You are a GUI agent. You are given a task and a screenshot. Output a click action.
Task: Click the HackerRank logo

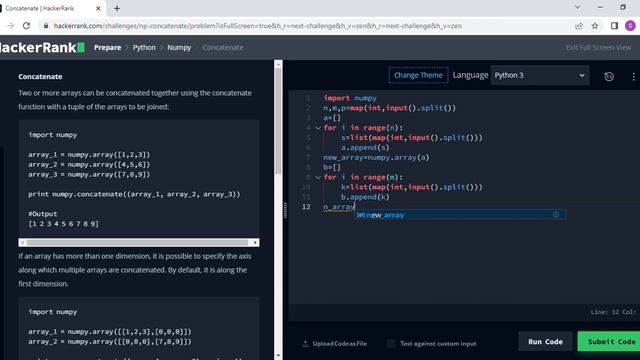pos(42,47)
